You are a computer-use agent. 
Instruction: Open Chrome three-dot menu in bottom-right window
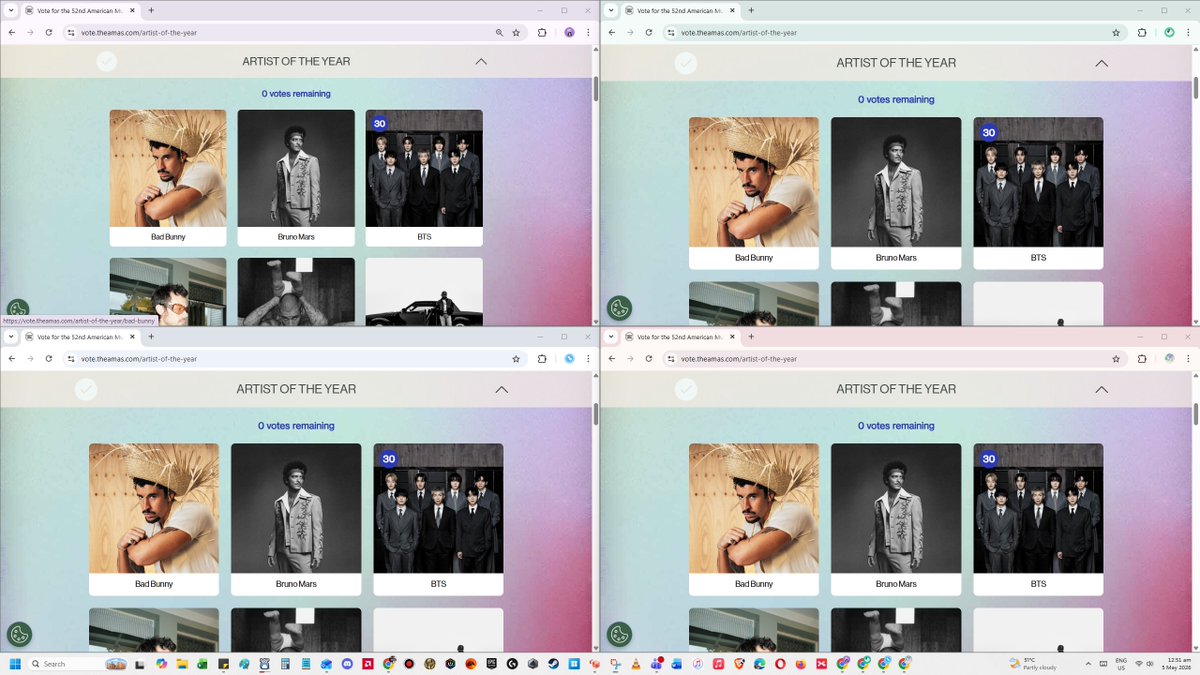tap(1187, 358)
